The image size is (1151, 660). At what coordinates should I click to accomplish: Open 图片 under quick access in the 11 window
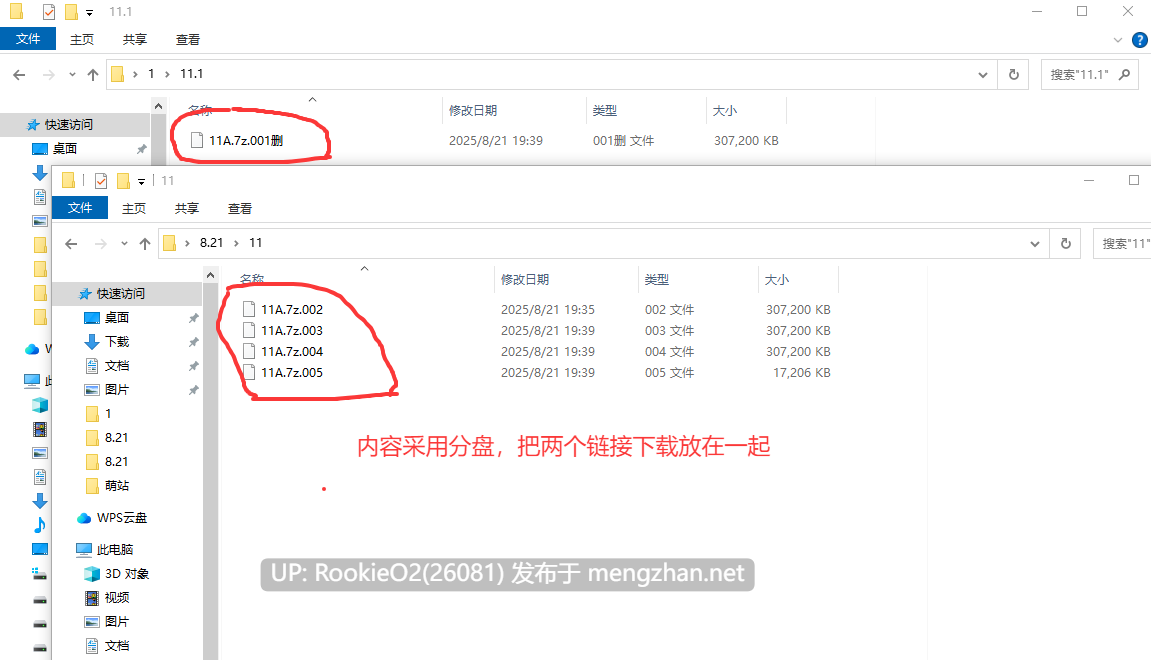(117, 389)
